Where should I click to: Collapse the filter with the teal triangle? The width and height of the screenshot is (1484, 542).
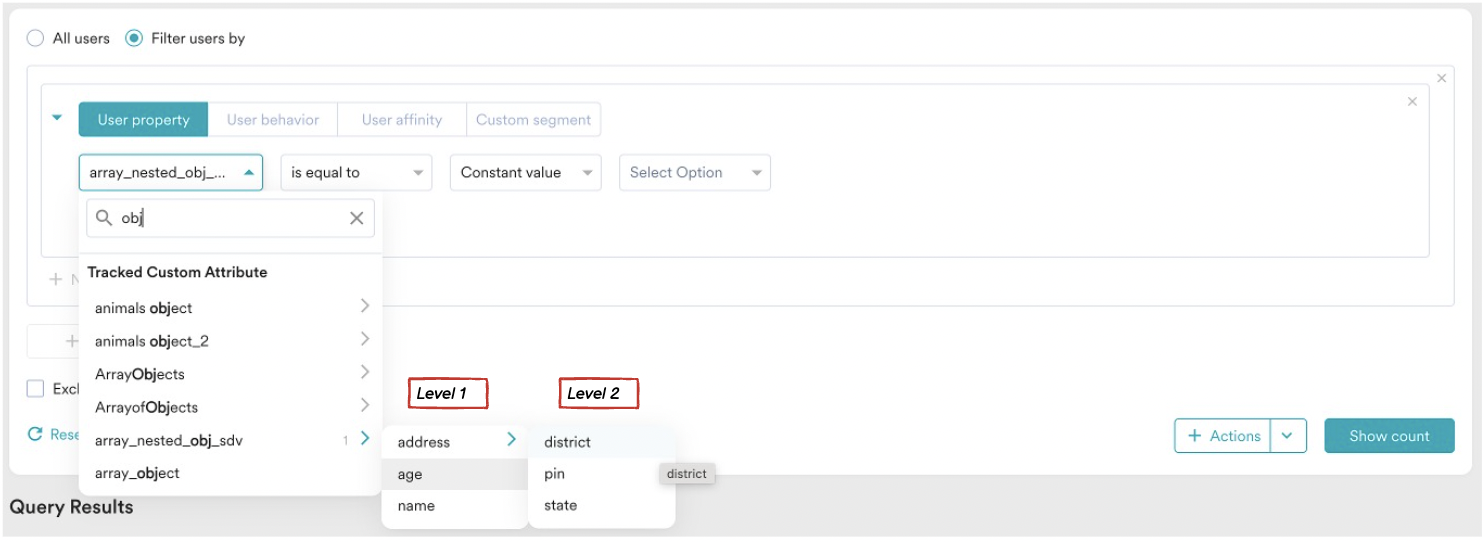click(58, 118)
